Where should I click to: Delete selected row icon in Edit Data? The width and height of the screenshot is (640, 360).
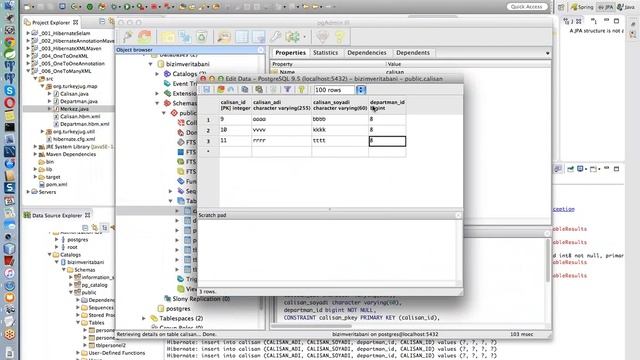(x=273, y=89)
